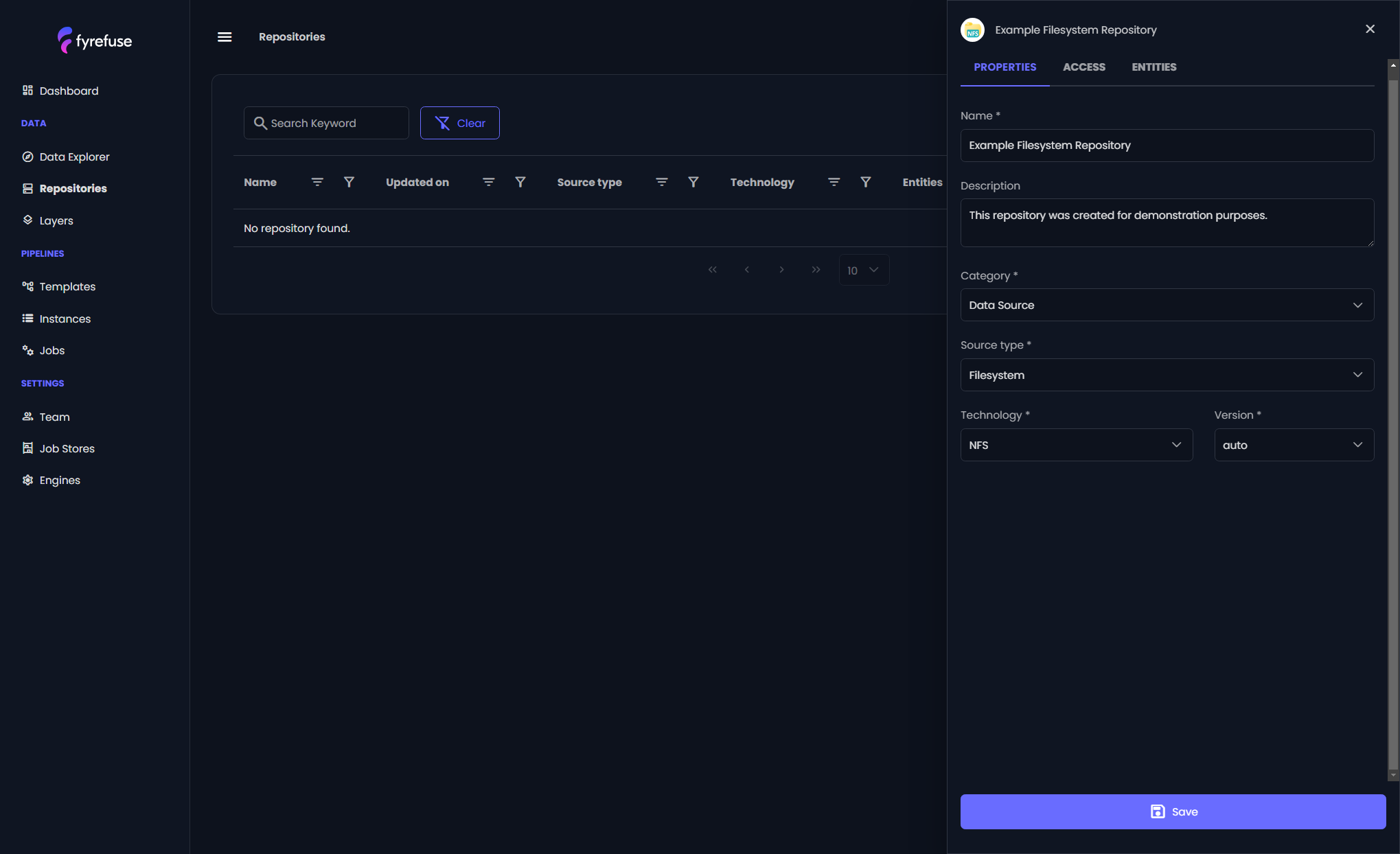Click the Search Keyword input field
Screen dimensions: 1400x854
coord(326,123)
